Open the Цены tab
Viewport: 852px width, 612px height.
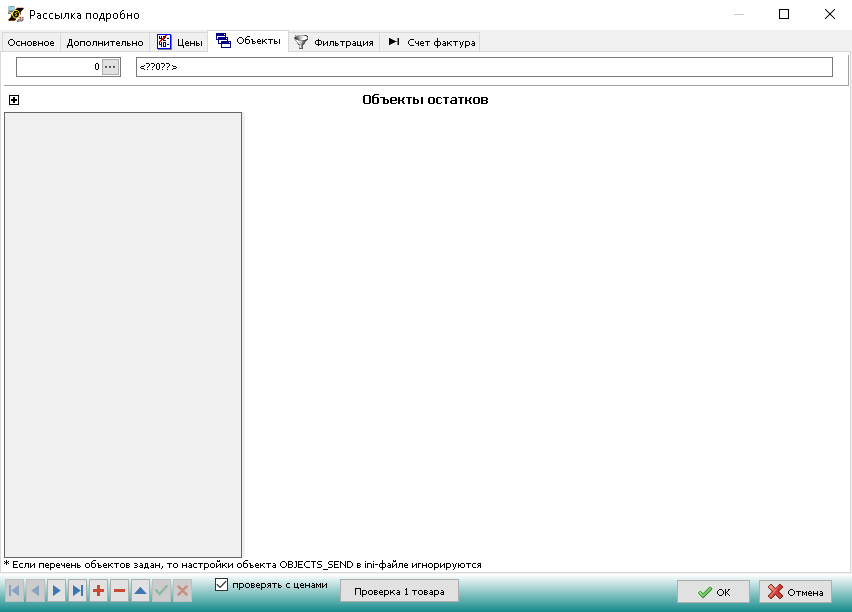[x=180, y=42]
